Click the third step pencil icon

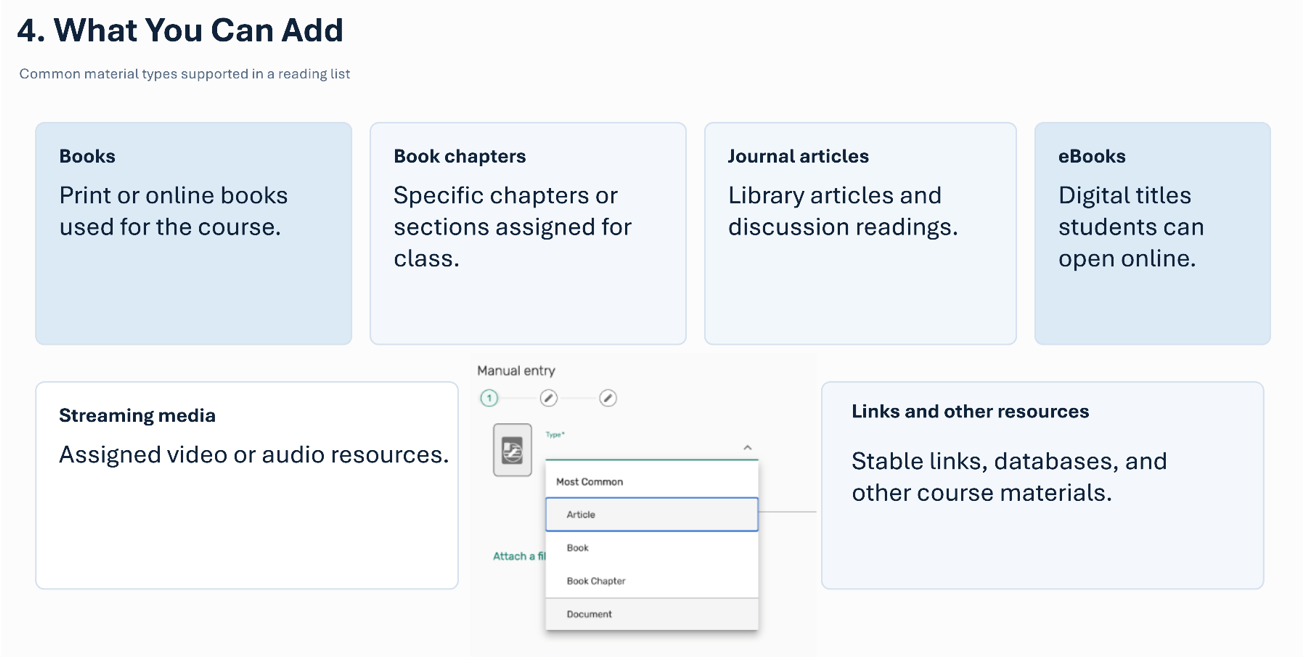point(608,398)
